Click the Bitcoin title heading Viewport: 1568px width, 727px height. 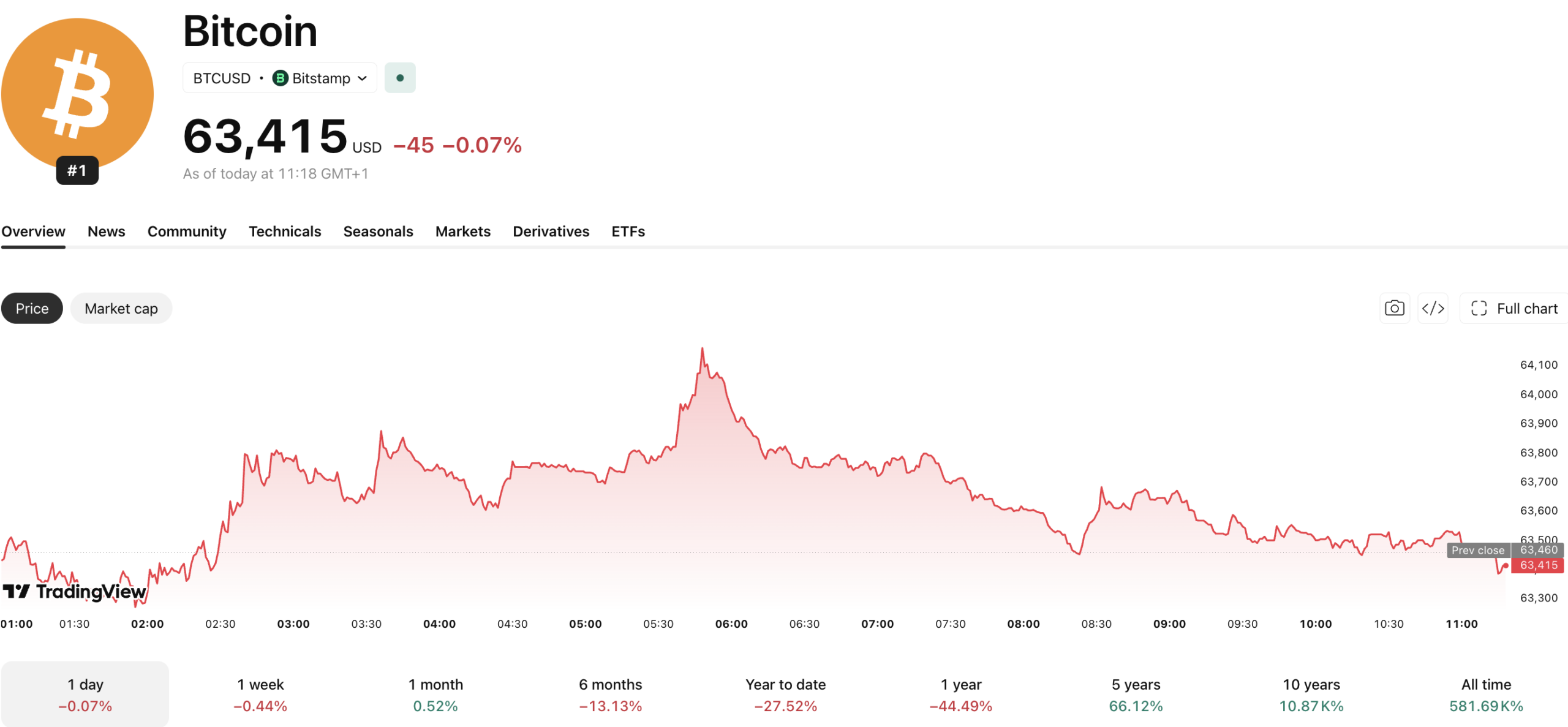click(x=251, y=31)
